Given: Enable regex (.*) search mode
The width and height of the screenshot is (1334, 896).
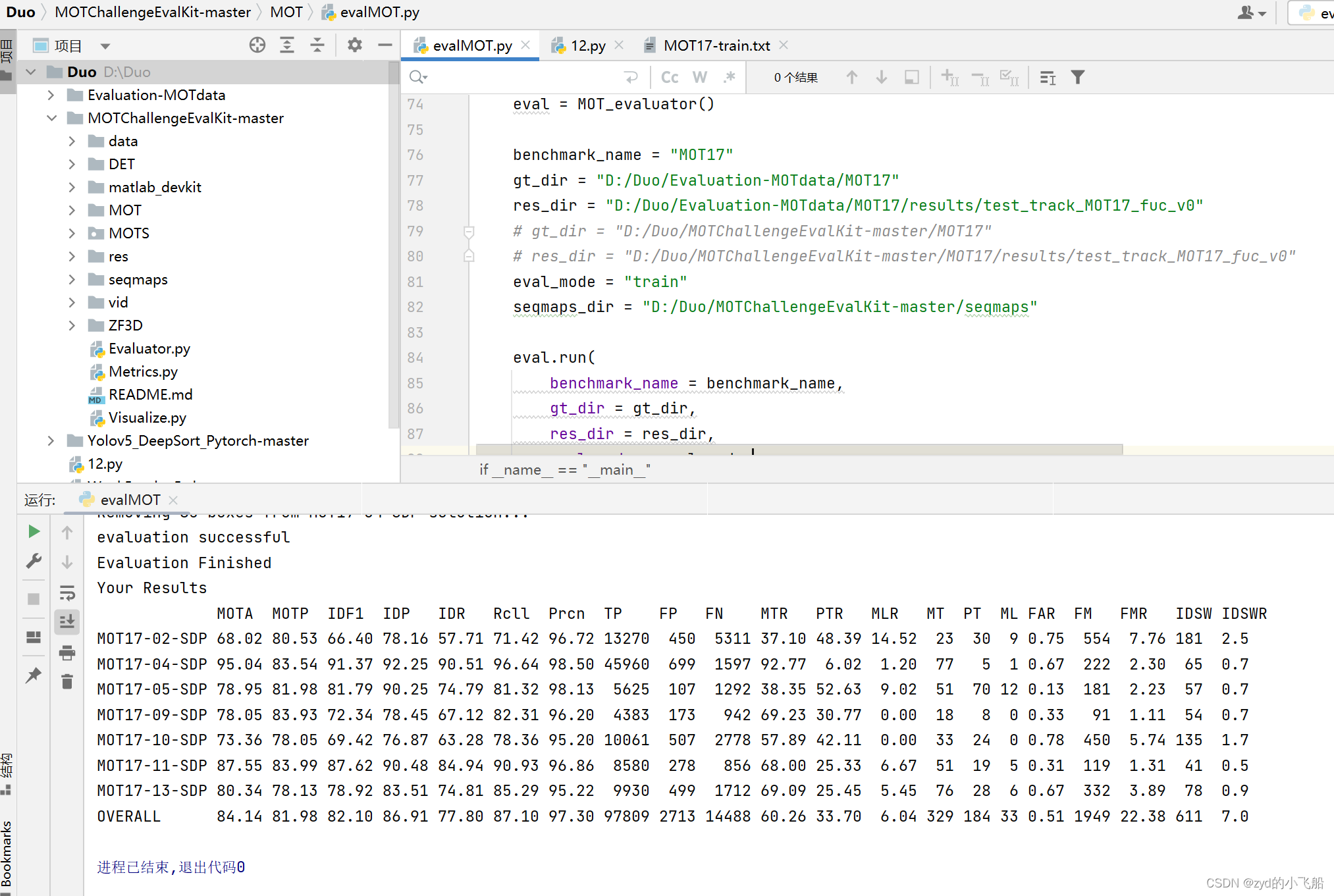Looking at the screenshot, I should [x=730, y=77].
